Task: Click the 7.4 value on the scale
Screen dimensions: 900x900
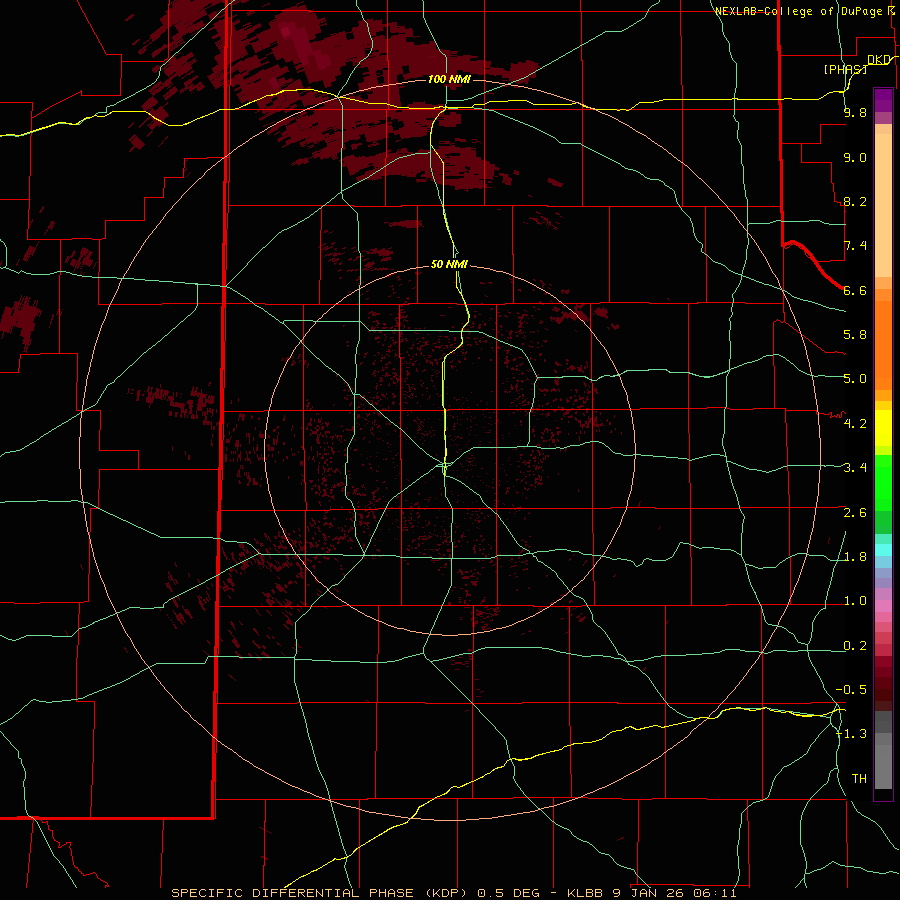Action: (x=855, y=246)
